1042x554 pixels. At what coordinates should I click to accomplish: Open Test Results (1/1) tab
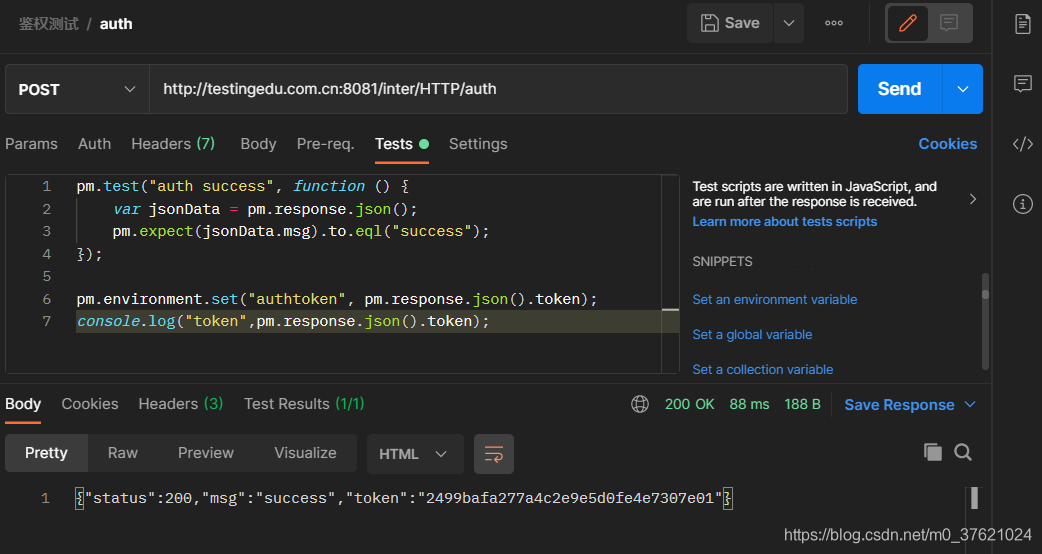click(304, 404)
